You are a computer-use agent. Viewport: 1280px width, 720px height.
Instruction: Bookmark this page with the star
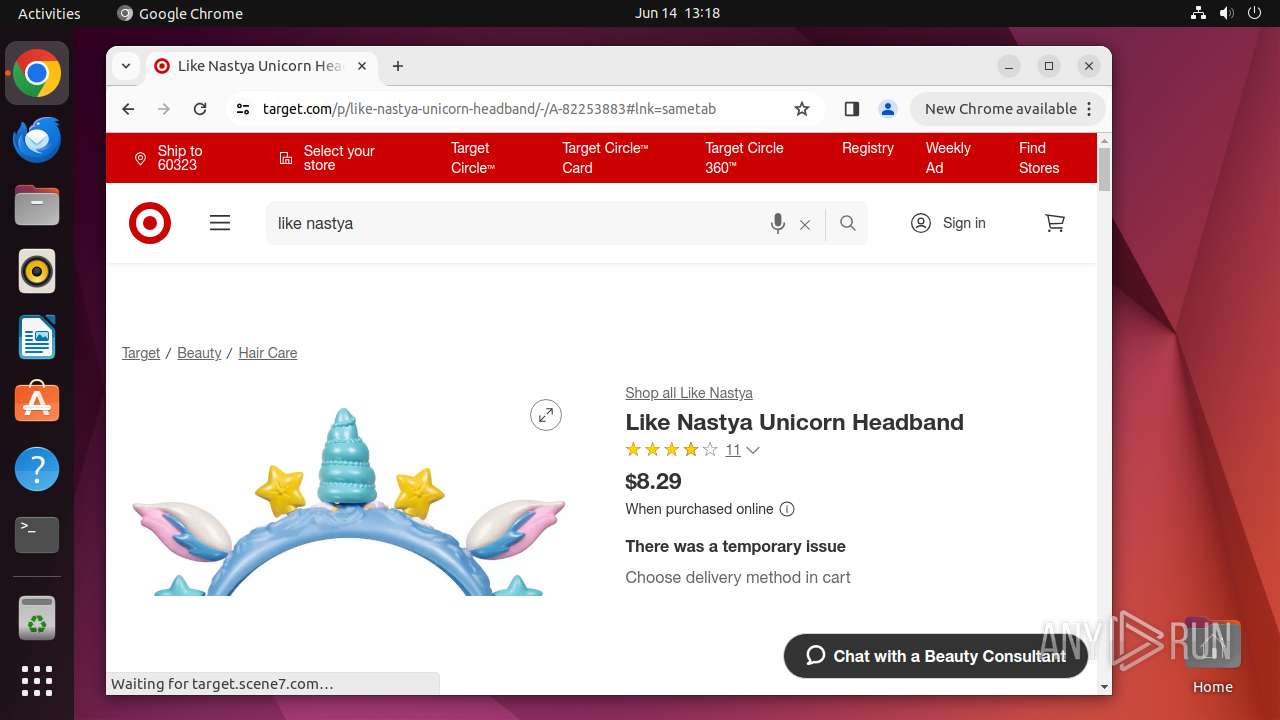[x=802, y=109]
